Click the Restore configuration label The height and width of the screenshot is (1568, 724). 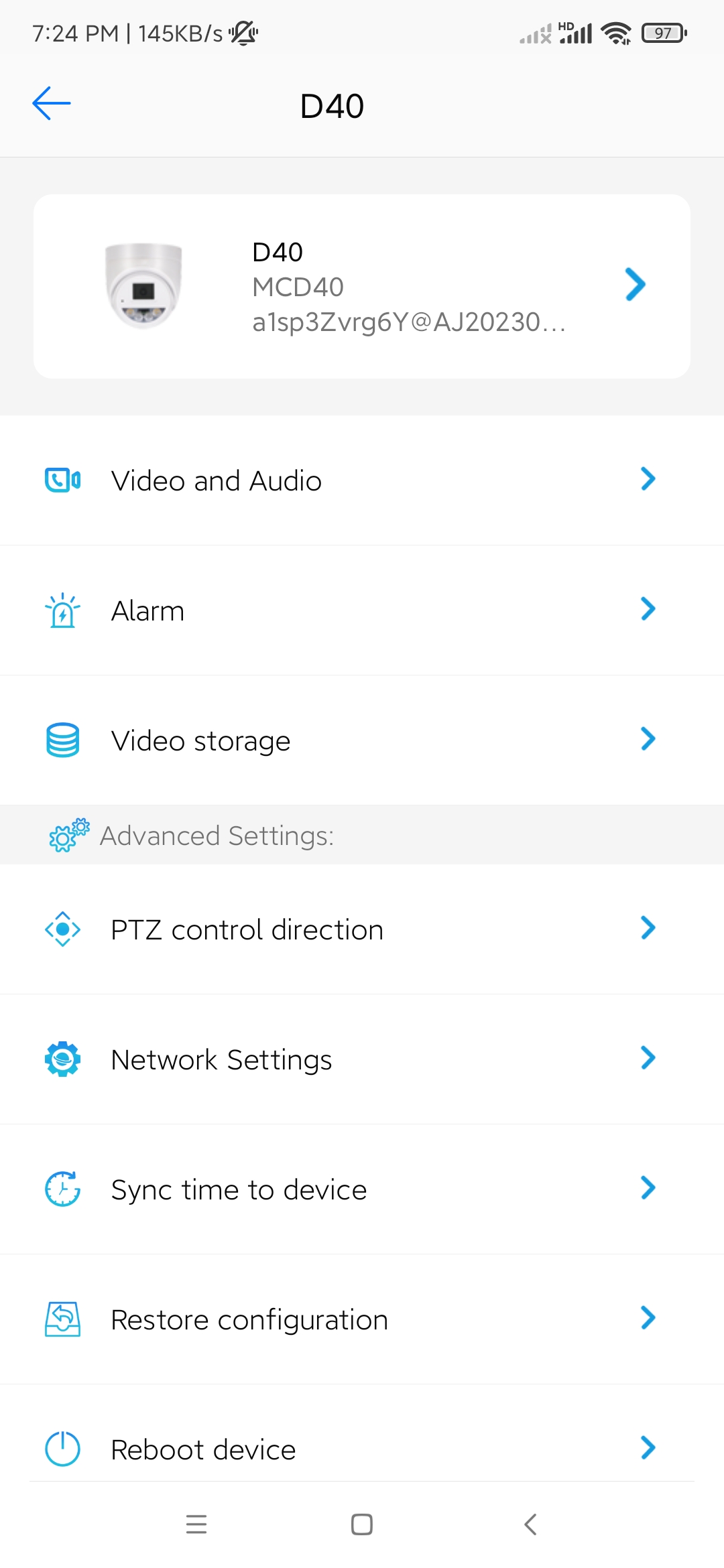[x=249, y=1320]
